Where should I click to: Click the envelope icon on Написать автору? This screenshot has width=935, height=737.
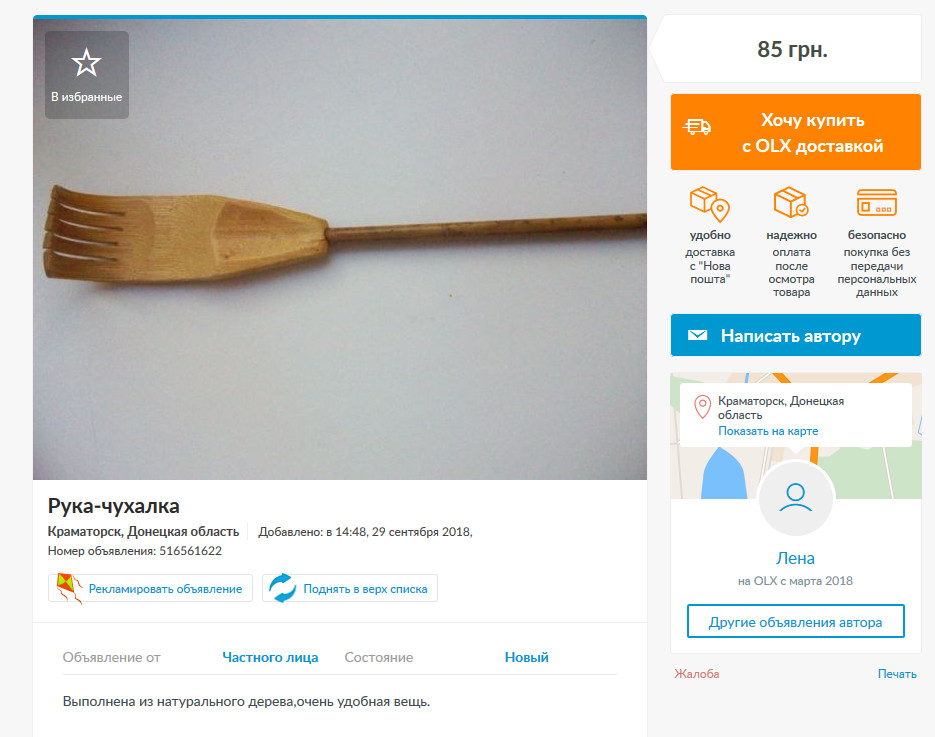(x=697, y=335)
